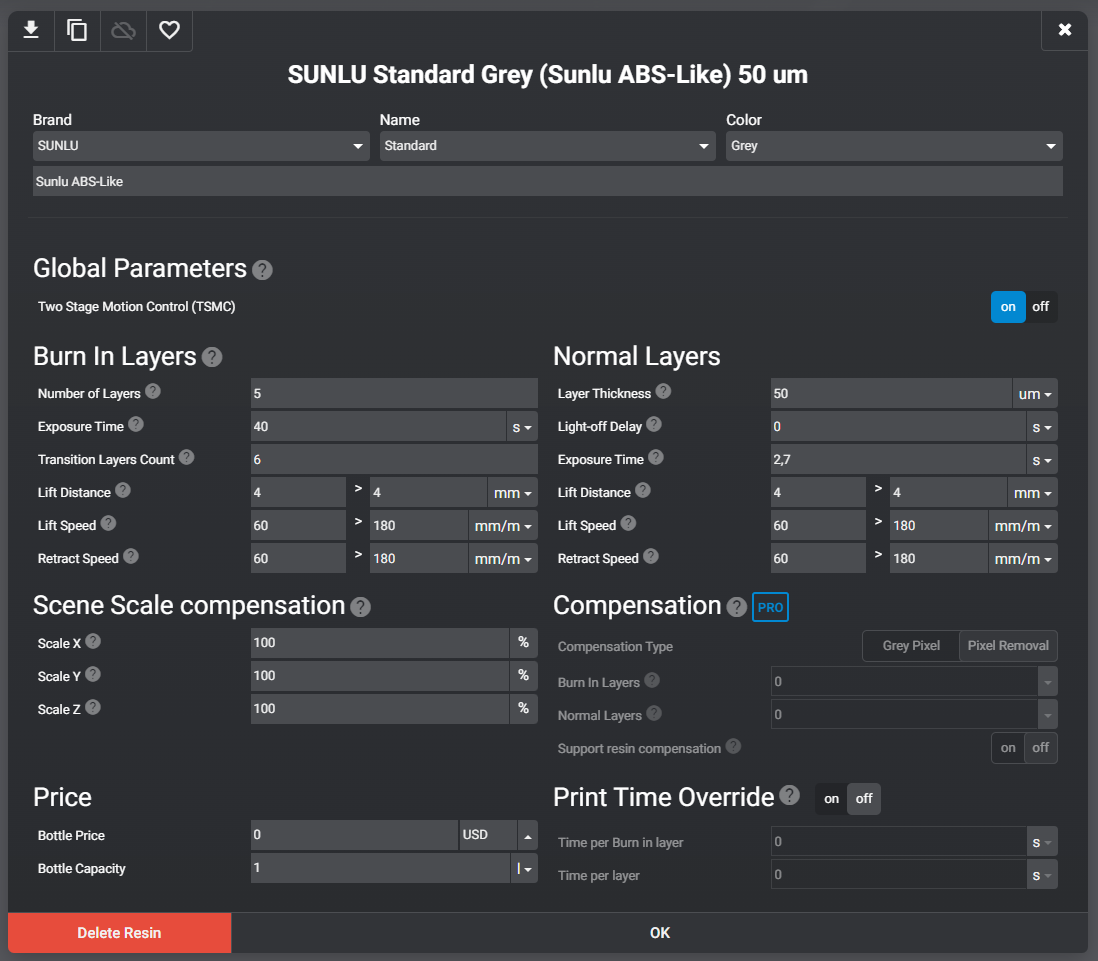Turn on Print Time Override
The width and height of the screenshot is (1098, 961).
(831, 799)
